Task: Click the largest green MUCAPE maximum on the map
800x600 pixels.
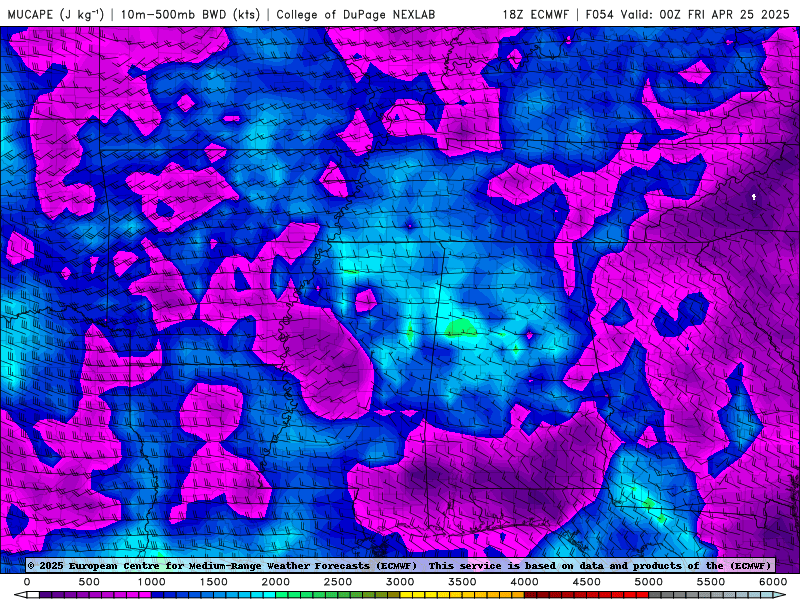Action: (461, 328)
